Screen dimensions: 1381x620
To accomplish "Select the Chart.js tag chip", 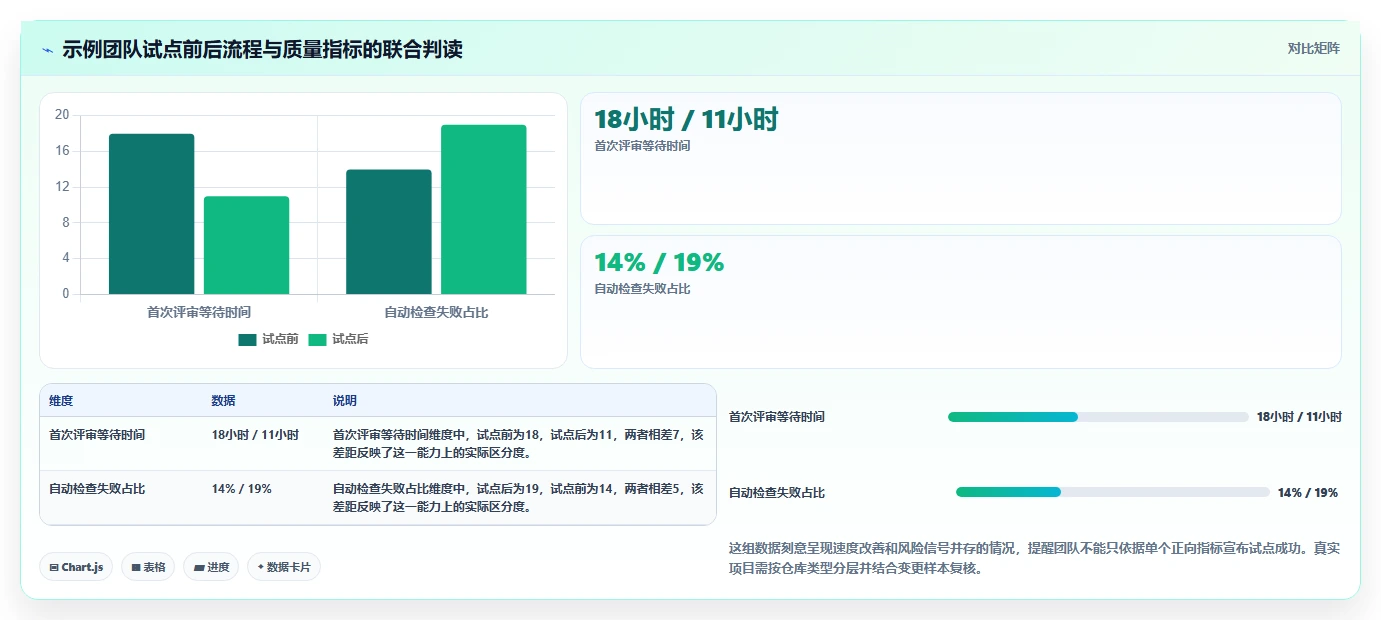I will point(76,567).
